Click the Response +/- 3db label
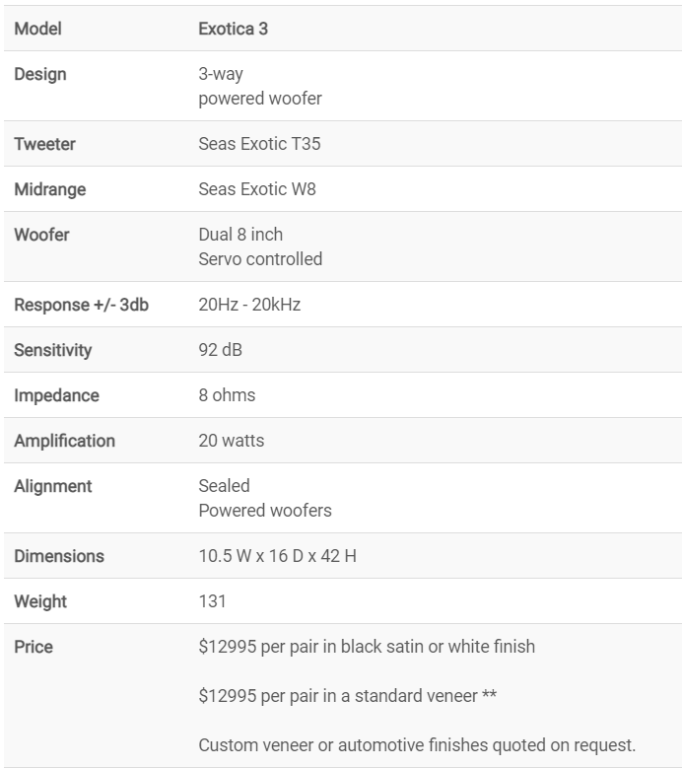Image resolution: width=682 pixels, height=768 pixels. (81, 305)
